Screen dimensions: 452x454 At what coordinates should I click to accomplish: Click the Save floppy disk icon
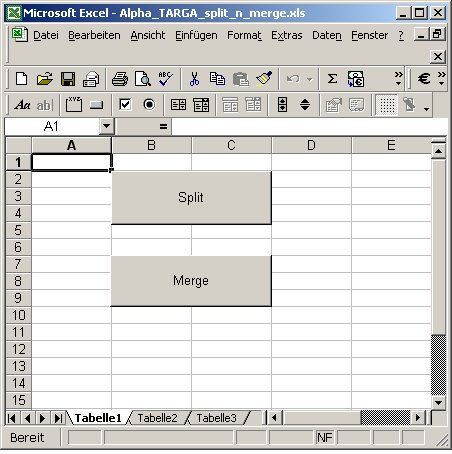[68, 79]
